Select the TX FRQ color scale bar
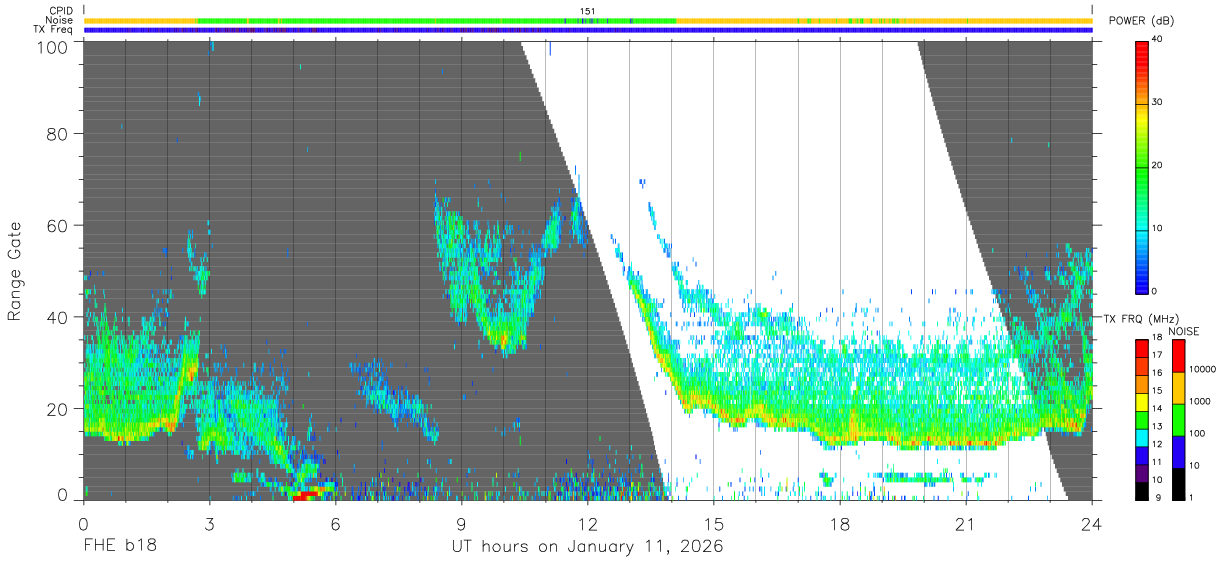The height and width of the screenshot is (567, 1228). [x=1142, y=419]
